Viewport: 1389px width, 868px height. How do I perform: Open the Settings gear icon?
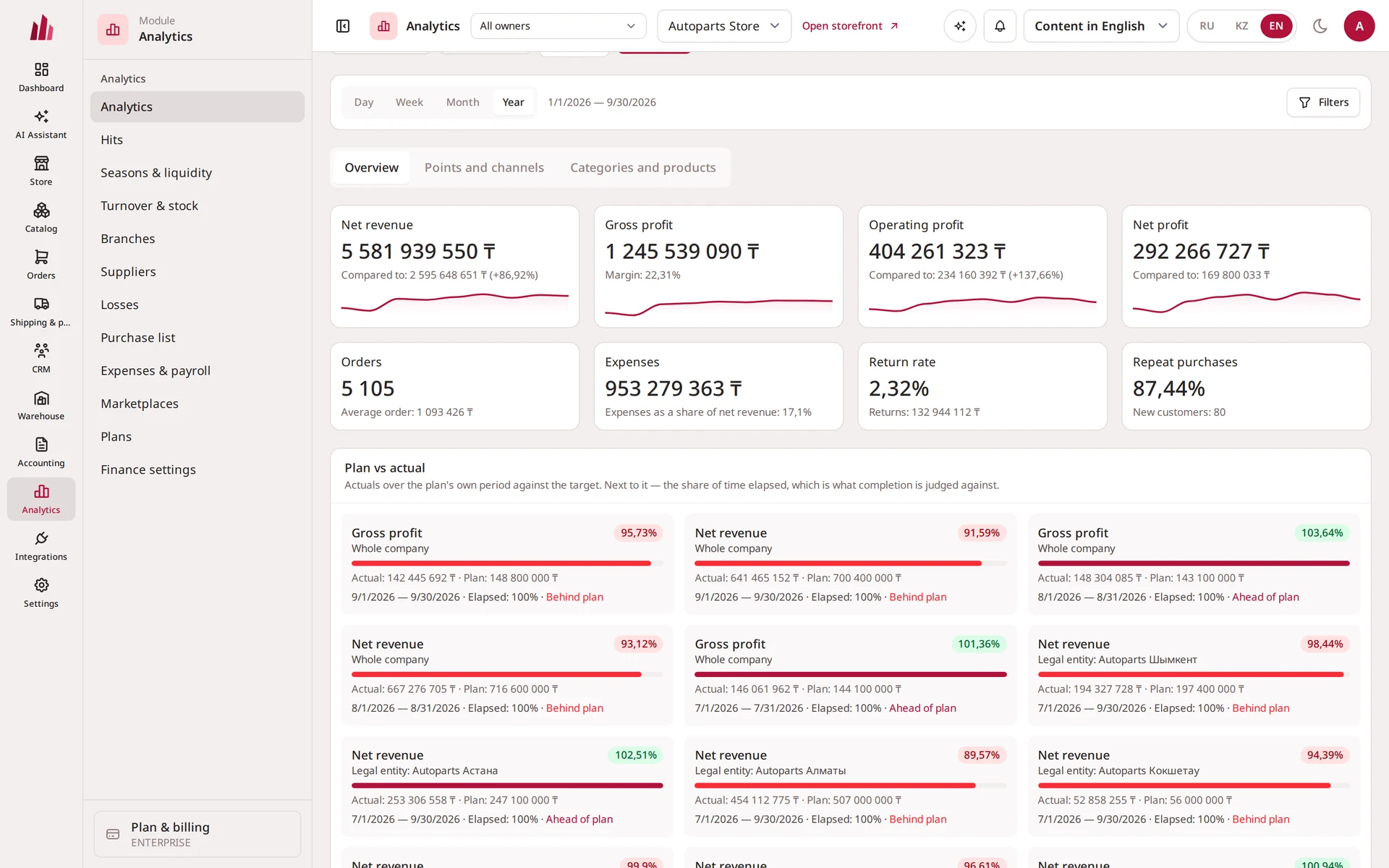(41, 593)
